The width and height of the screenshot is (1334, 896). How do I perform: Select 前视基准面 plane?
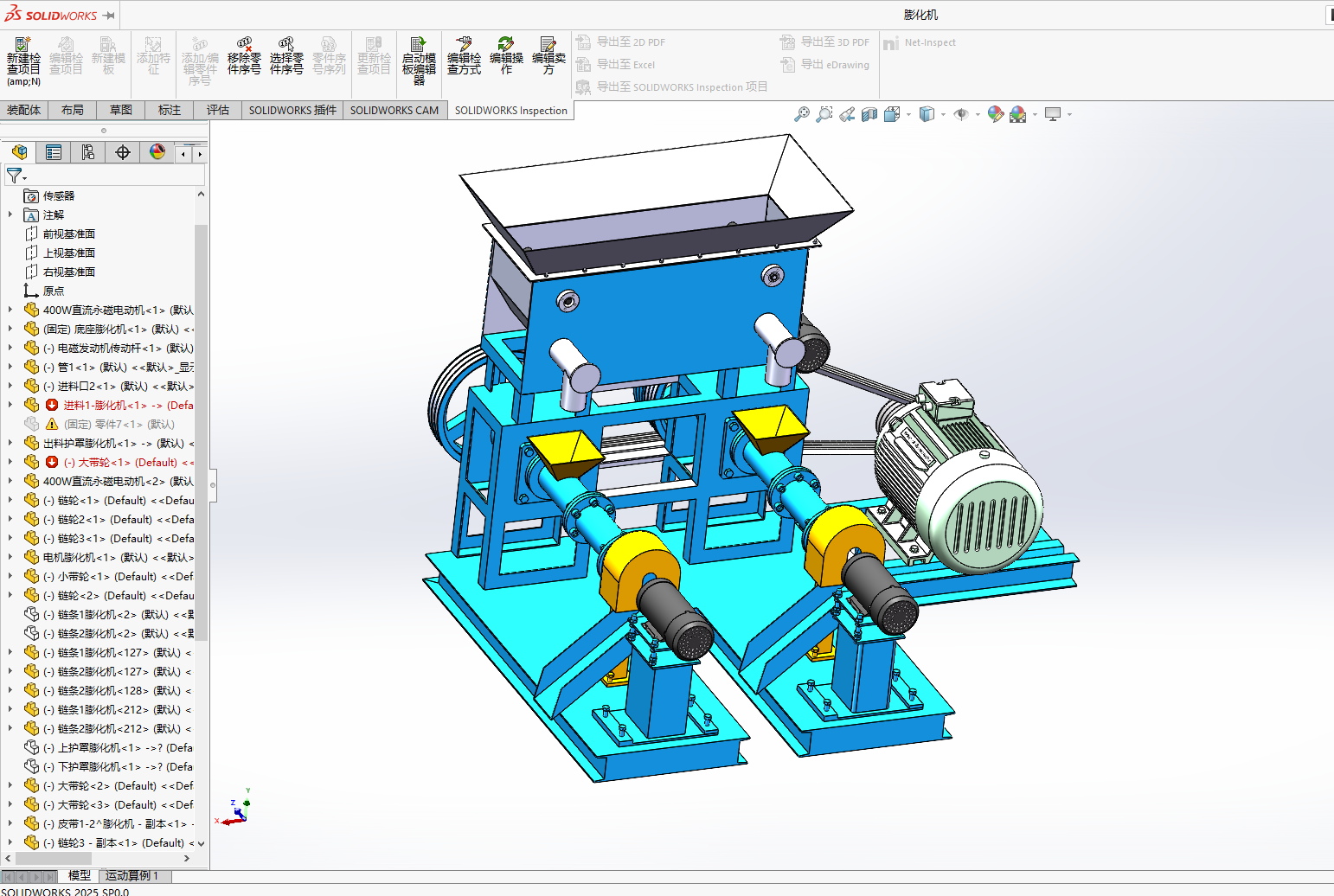click(x=69, y=234)
